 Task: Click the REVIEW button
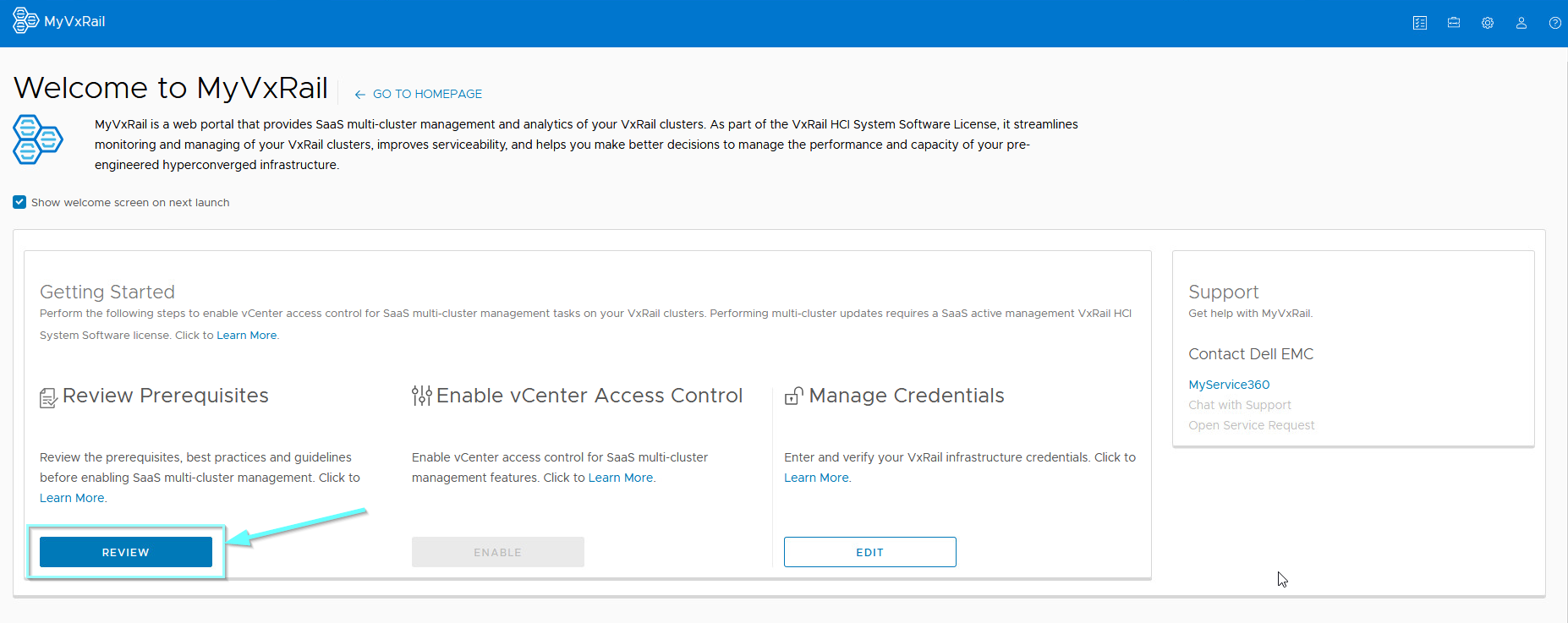(x=126, y=552)
